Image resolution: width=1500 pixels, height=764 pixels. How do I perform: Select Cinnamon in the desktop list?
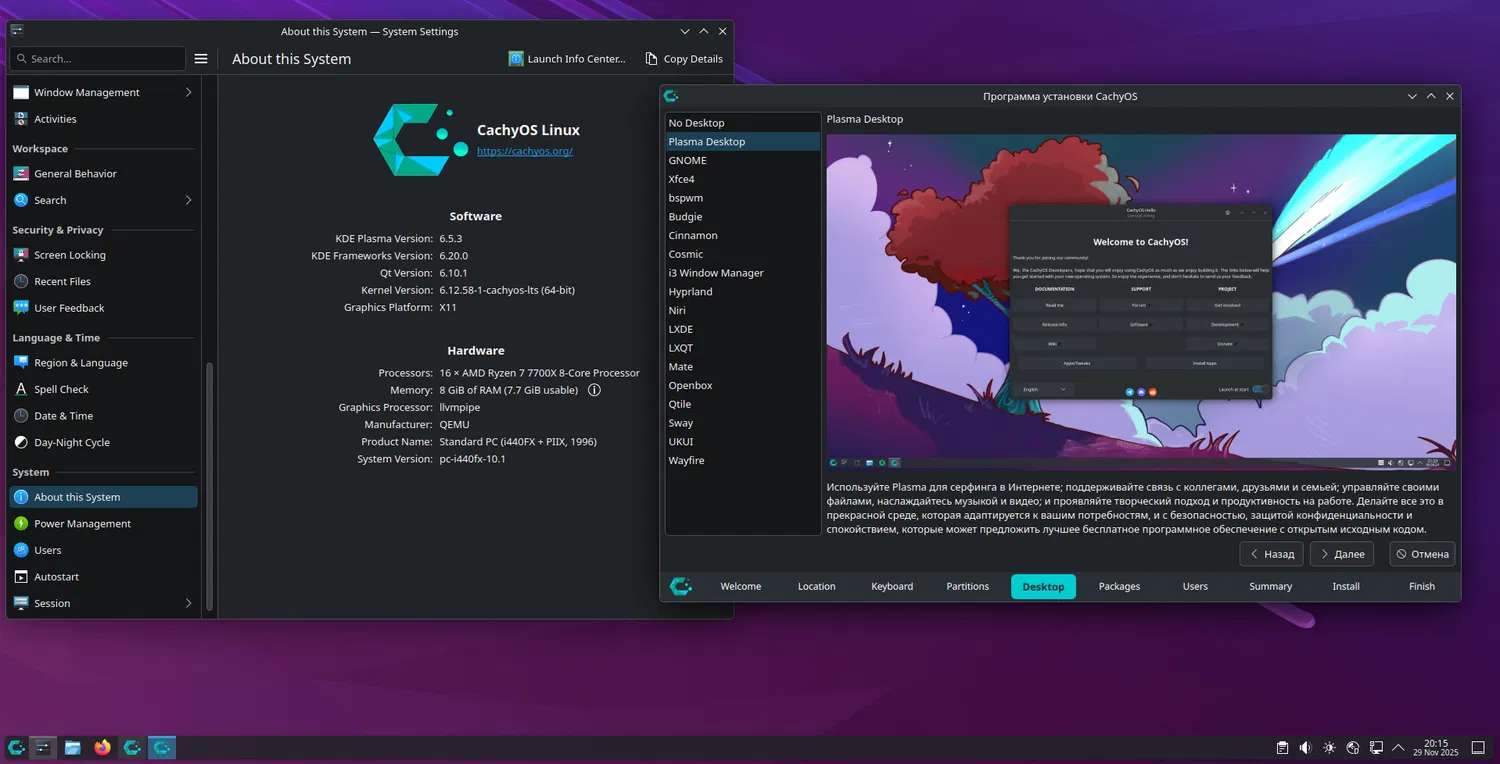click(x=743, y=235)
